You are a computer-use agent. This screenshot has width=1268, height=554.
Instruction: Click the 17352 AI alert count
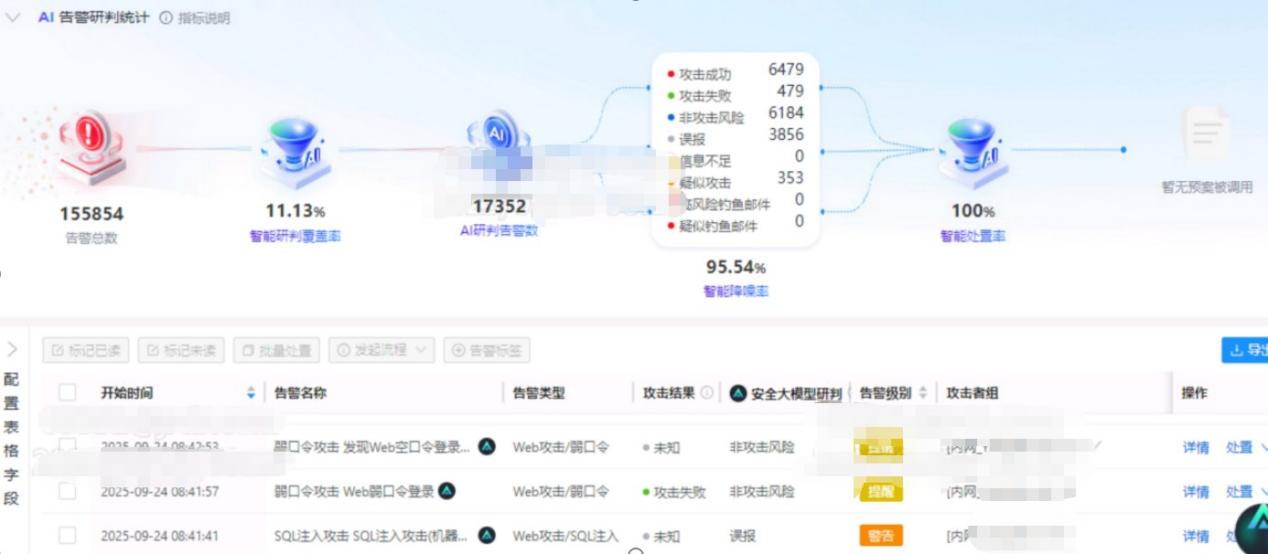pyautogui.click(x=499, y=207)
